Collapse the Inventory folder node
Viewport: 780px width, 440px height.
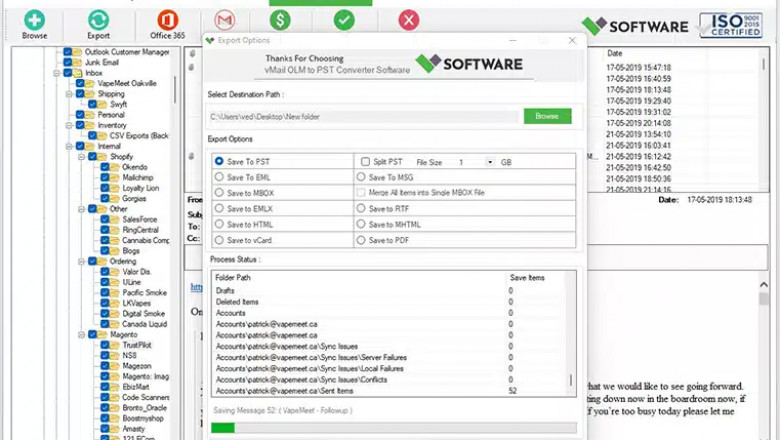69,125
